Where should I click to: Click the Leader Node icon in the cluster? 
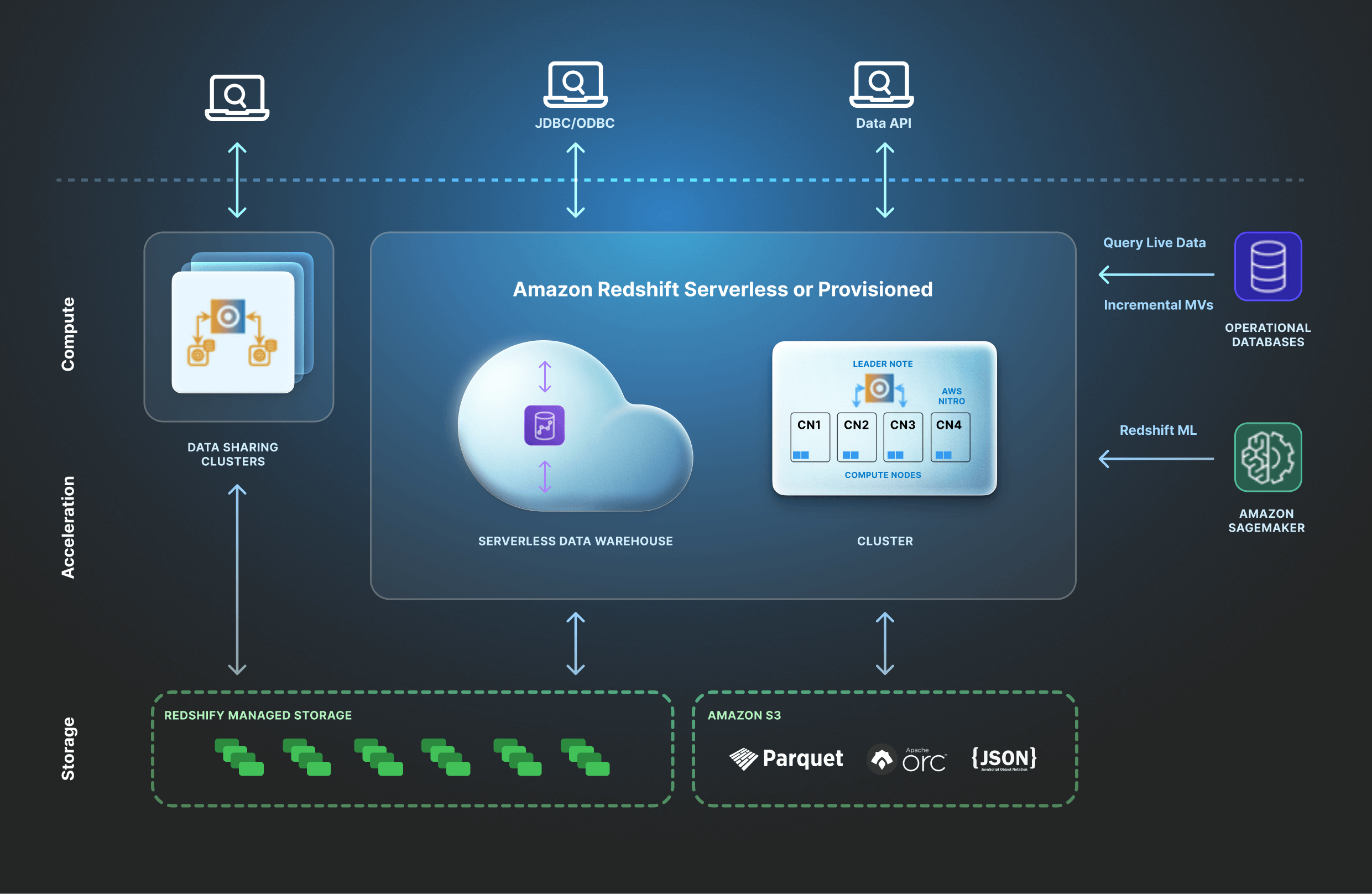(x=879, y=389)
